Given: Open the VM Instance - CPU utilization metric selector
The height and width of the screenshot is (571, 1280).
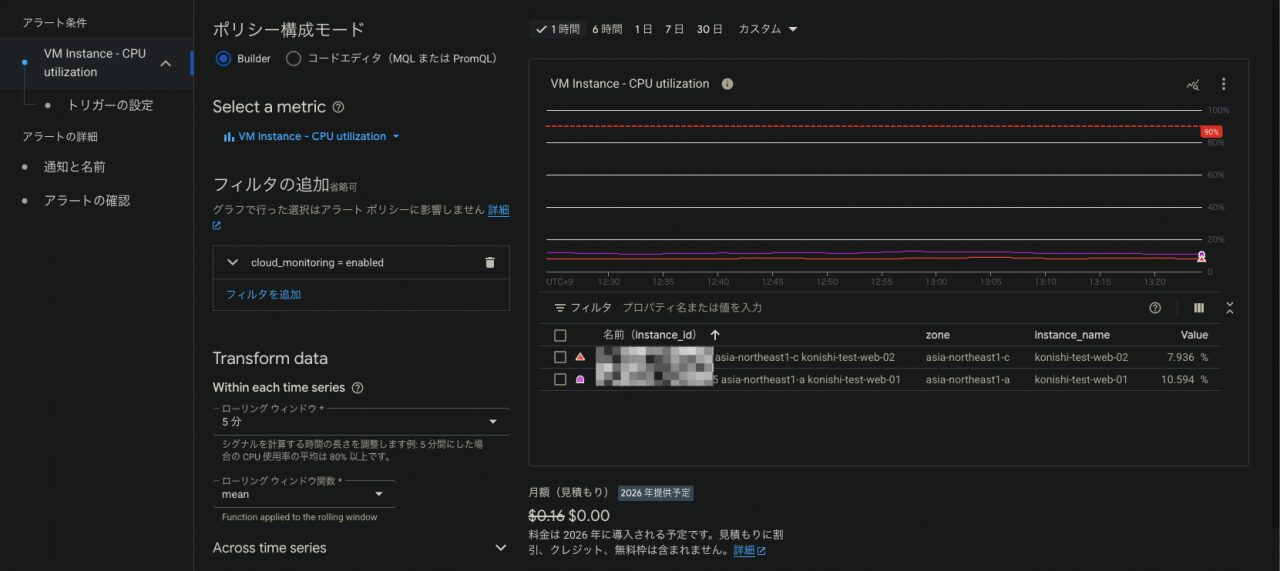Looking at the screenshot, I should tap(312, 136).
